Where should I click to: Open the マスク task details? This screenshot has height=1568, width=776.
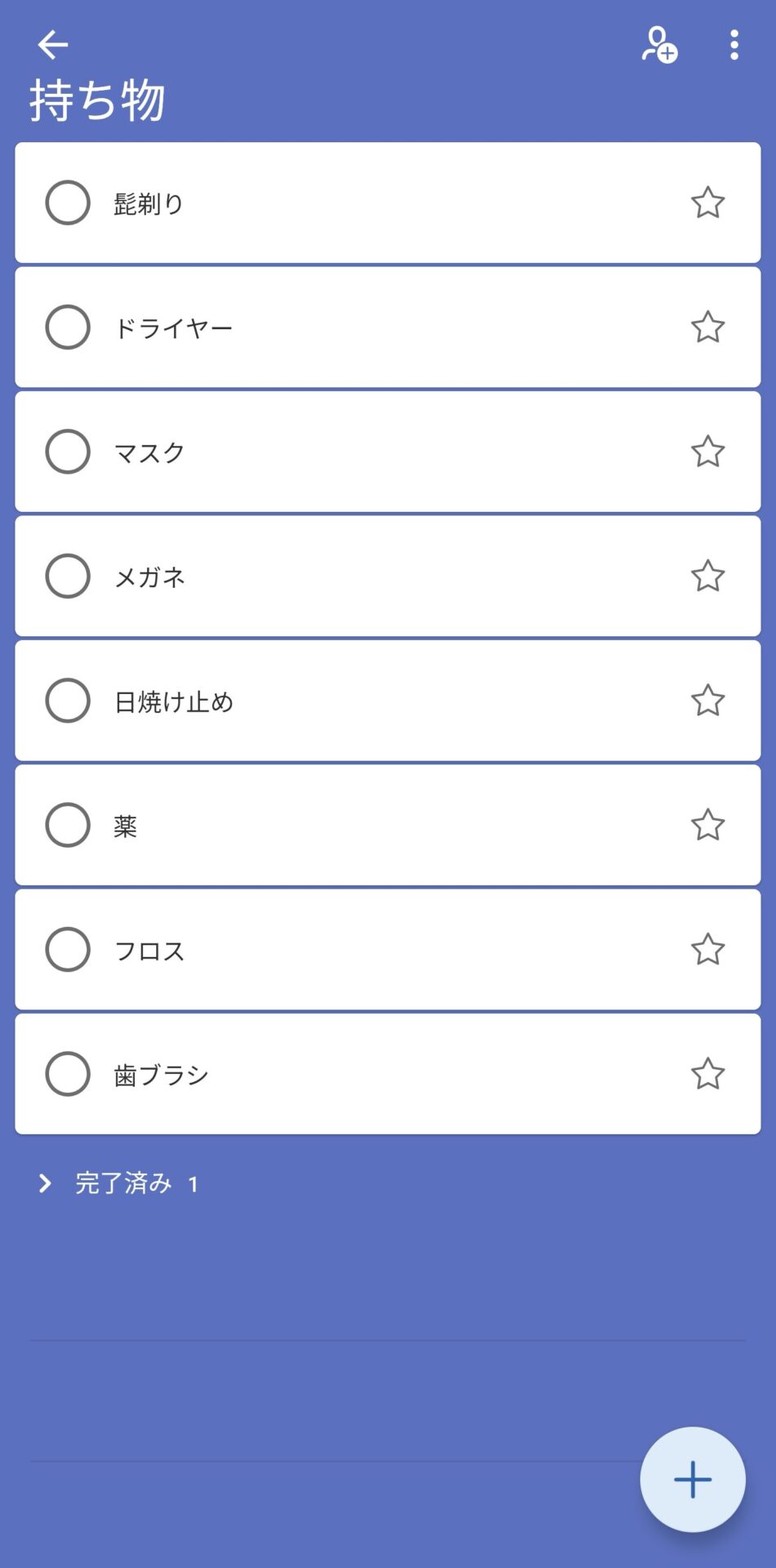tap(368, 452)
